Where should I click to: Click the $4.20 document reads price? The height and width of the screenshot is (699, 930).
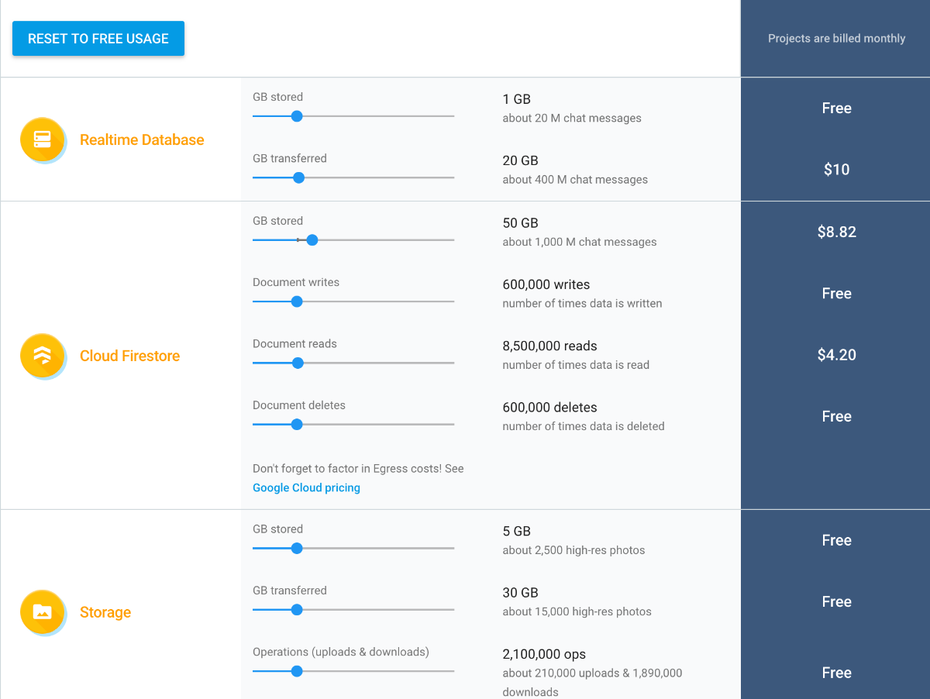836,355
